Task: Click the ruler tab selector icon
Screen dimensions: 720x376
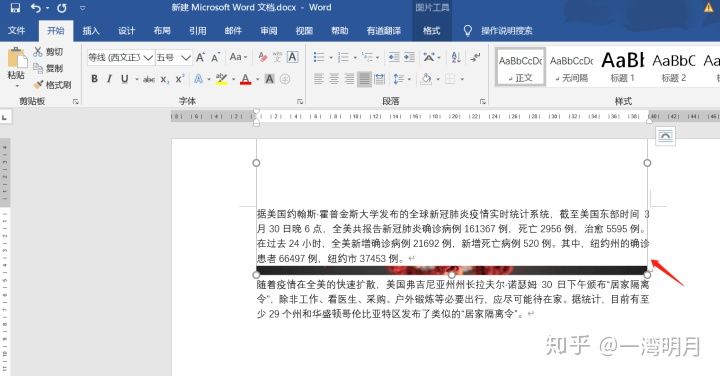Action: tap(5, 118)
